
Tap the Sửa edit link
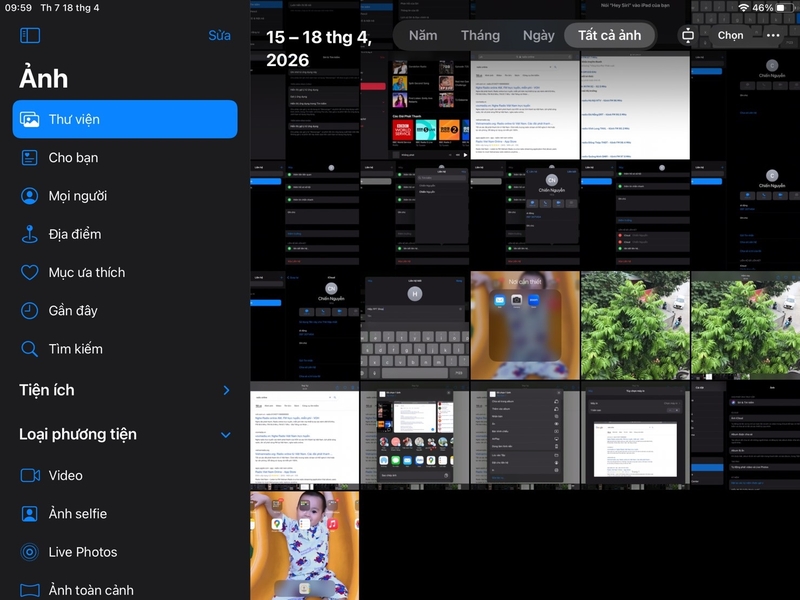(219, 35)
